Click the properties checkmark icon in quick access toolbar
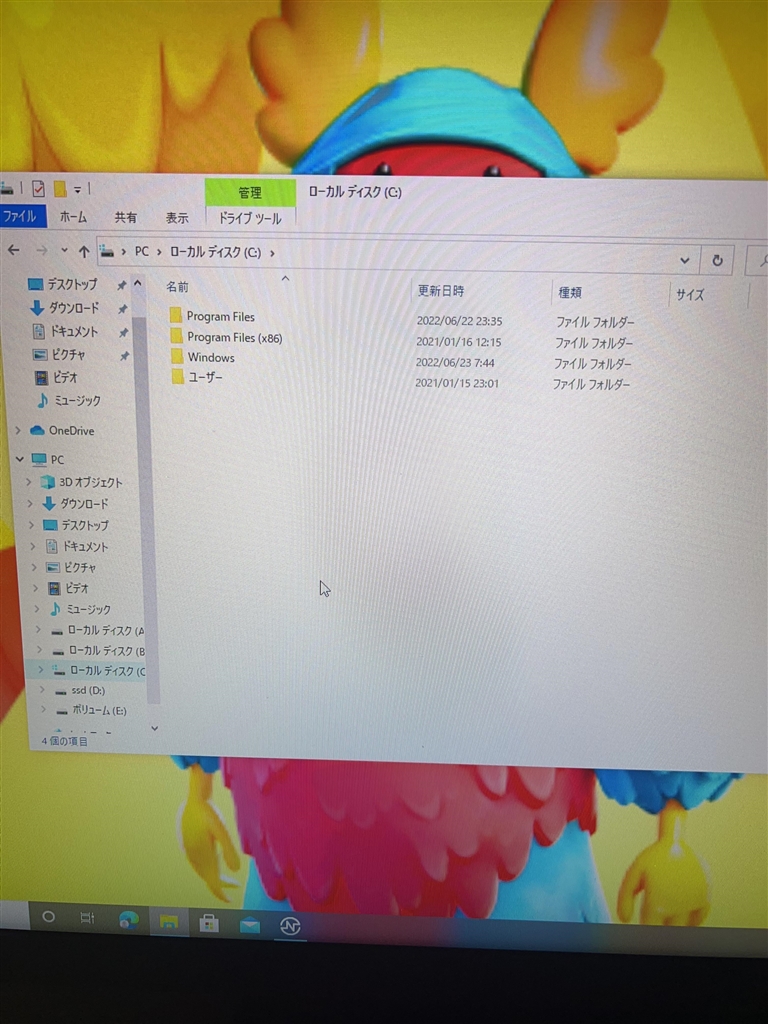The height and width of the screenshot is (1024, 768). click(x=39, y=189)
